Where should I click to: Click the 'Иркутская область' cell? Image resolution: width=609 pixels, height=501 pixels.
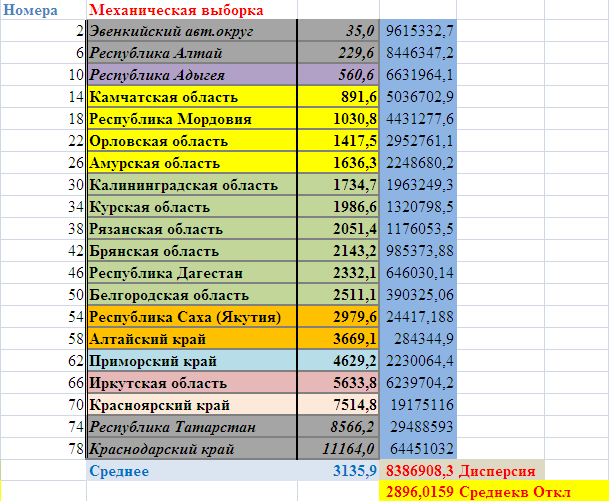pos(192,383)
